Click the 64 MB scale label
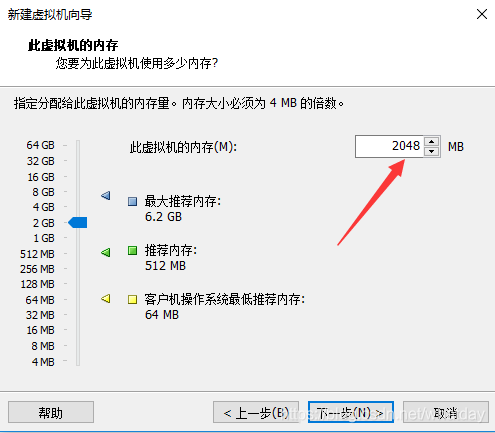This screenshot has height=433, width=495. click(x=40, y=300)
